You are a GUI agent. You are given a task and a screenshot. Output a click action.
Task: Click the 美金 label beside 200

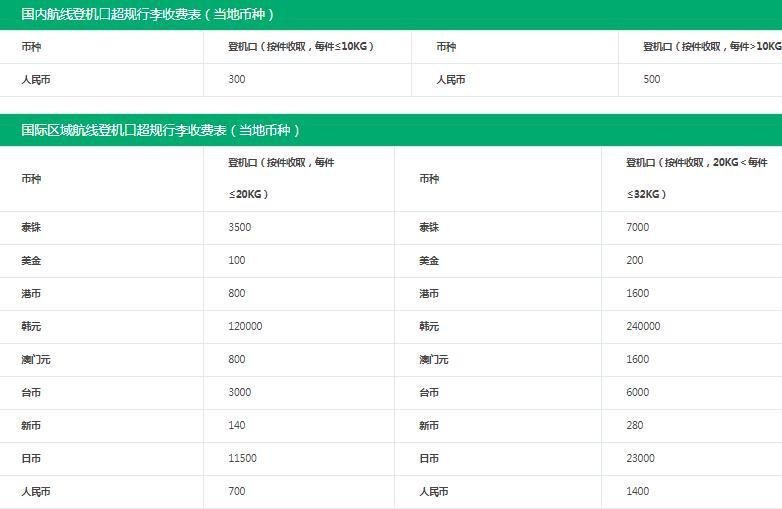(x=429, y=261)
